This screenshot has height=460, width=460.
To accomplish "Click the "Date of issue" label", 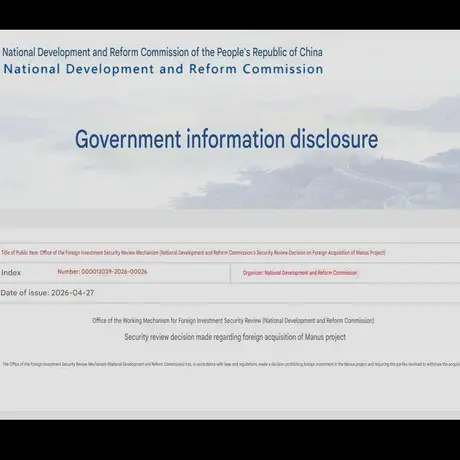I will tap(25, 293).
